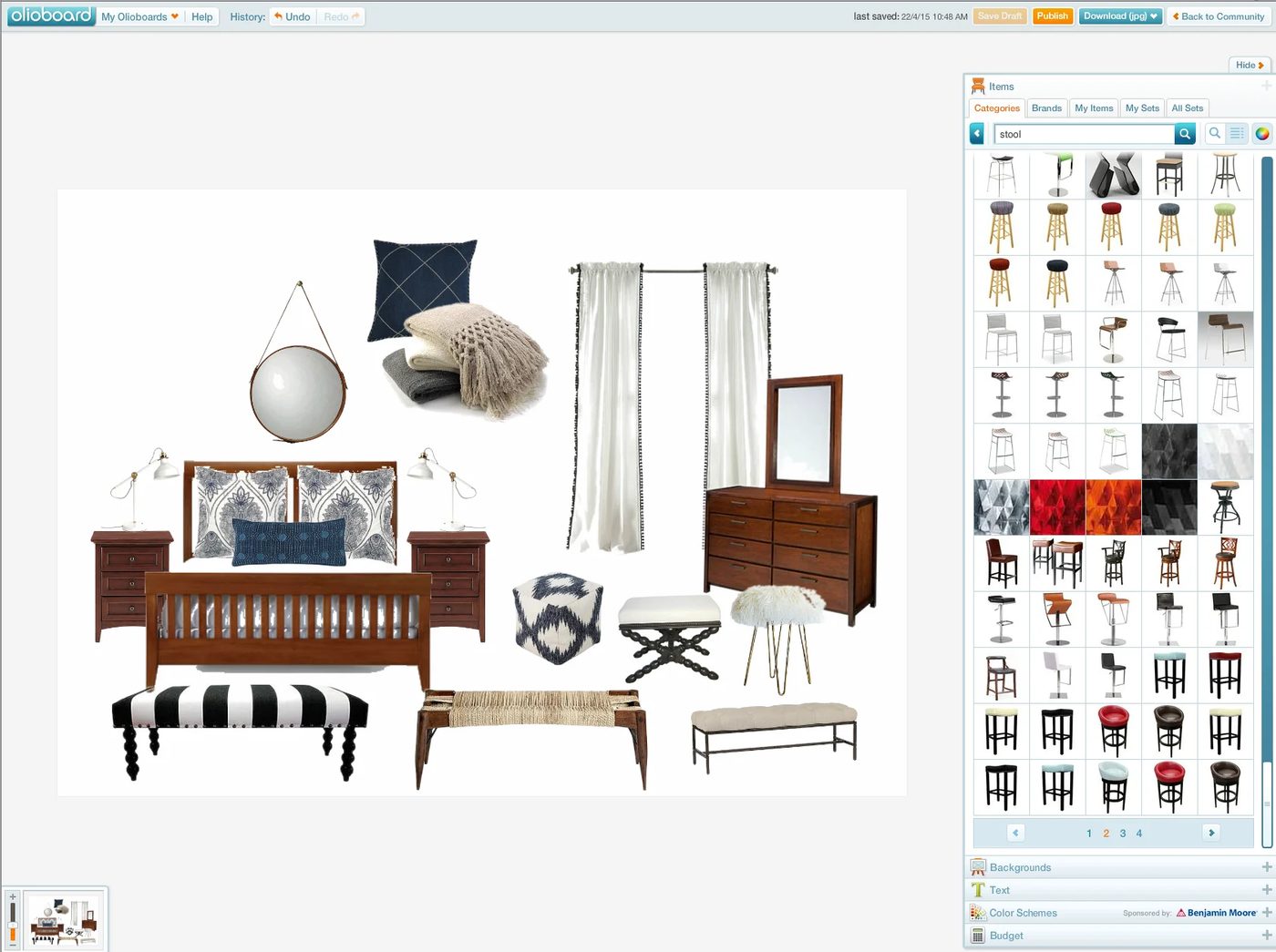Go to previous results page arrow
1276x952 pixels.
(x=1015, y=833)
